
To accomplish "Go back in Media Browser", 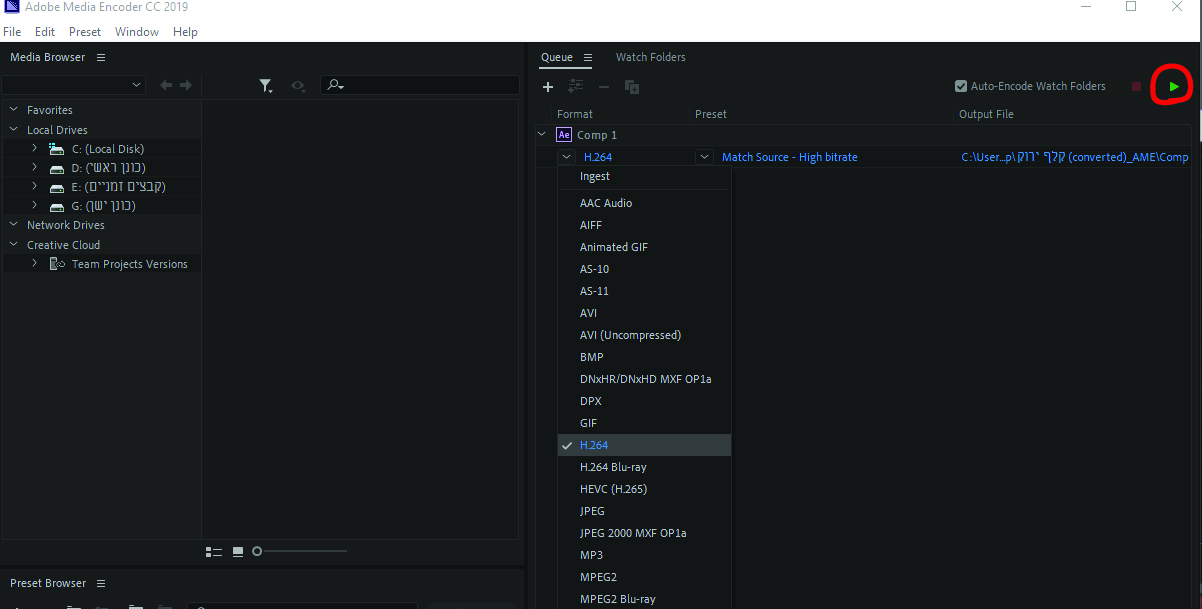I will (167, 86).
